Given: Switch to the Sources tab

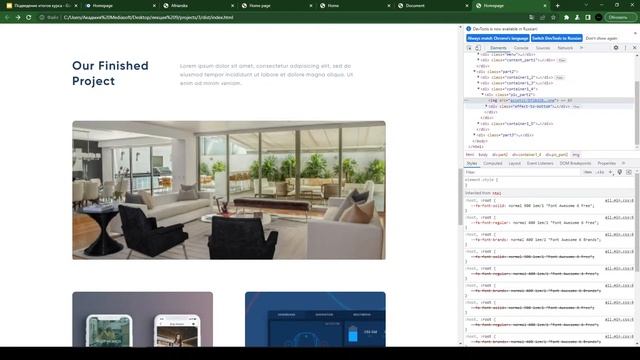Looking at the screenshot, I should point(543,48).
